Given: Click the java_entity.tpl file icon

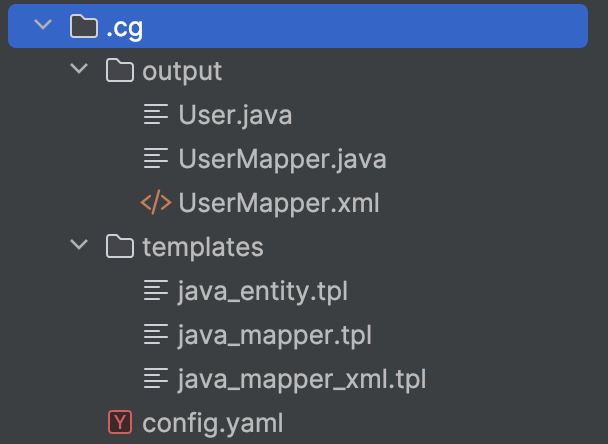Looking at the screenshot, I should click(156, 291).
